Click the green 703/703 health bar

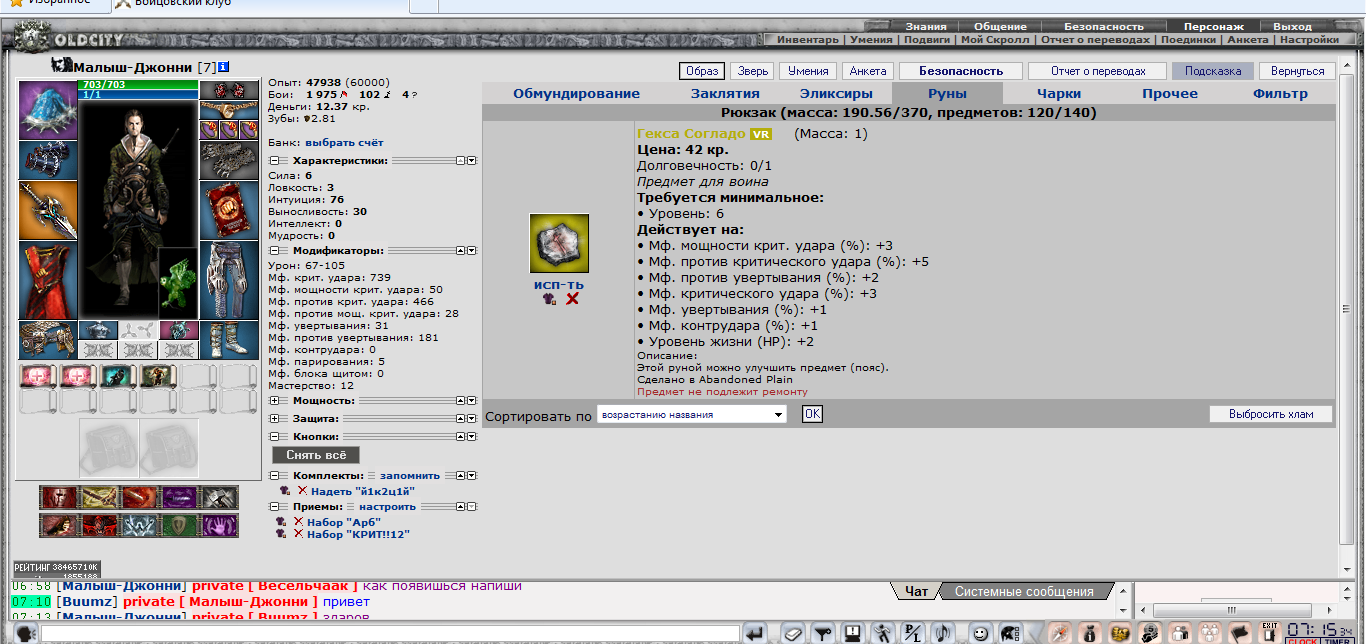coord(138,85)
